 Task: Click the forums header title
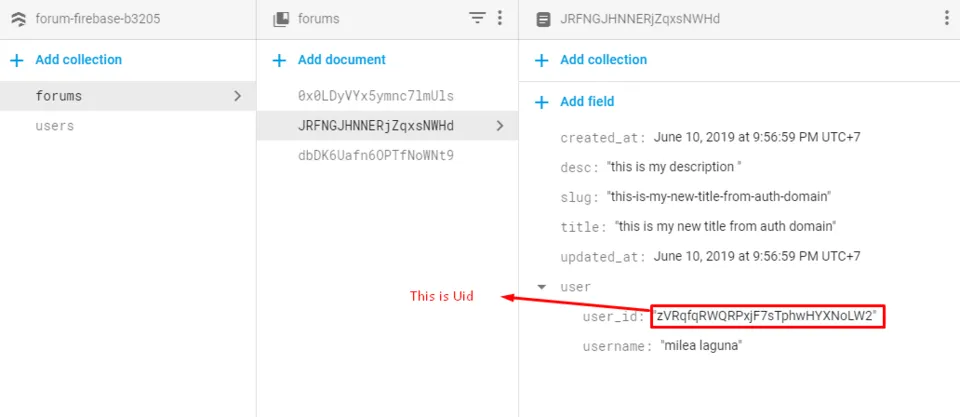pos(318,19)
